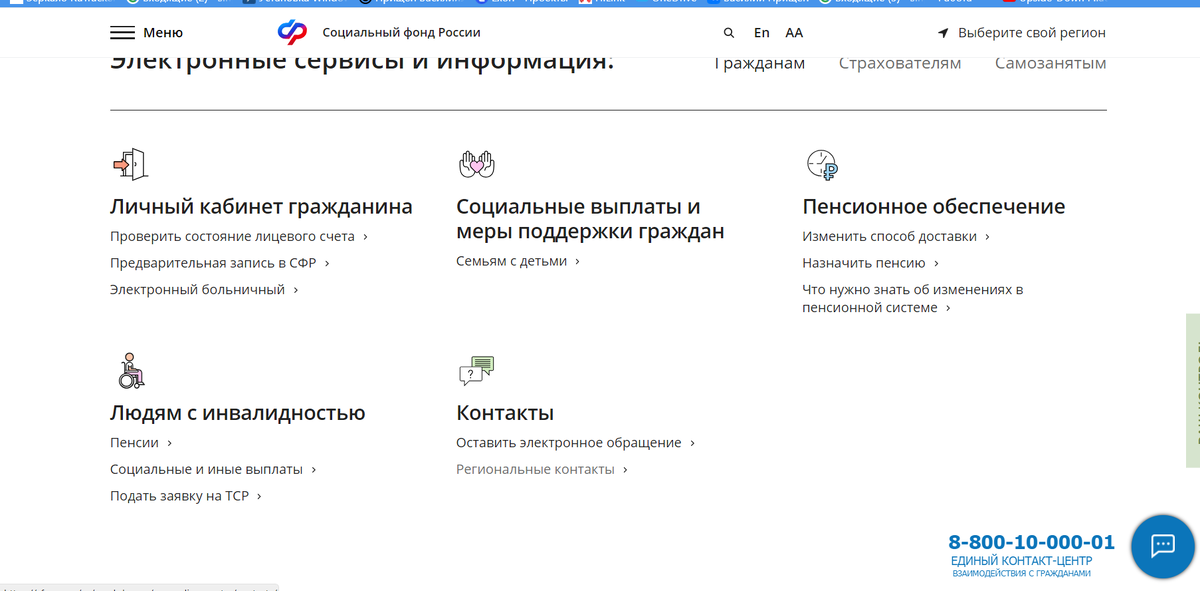
Task: Click hands-with-heart social payments icon
Action: (477, 163)
